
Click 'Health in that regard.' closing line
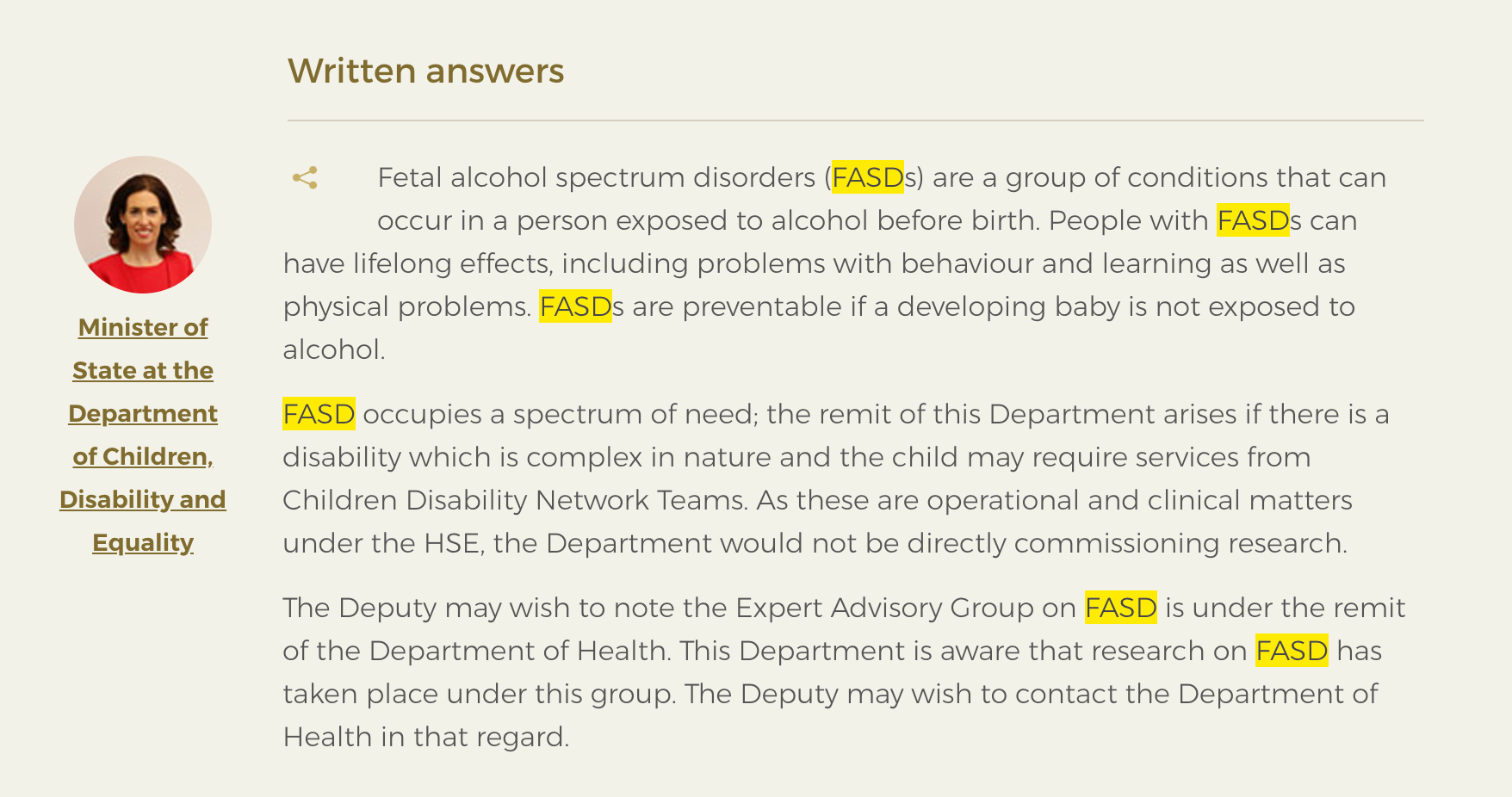(426, 737)
